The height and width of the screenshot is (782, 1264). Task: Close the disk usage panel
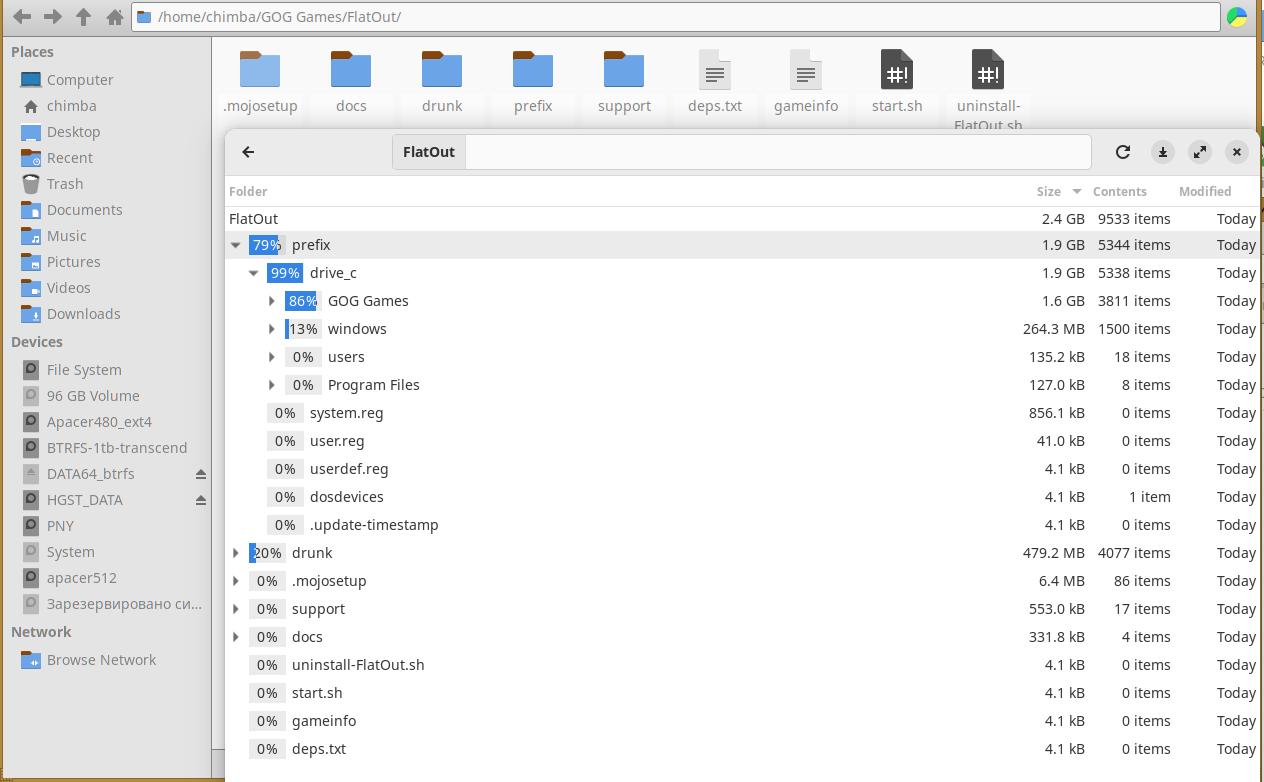pyautogui.click(x=1237, y=152)
